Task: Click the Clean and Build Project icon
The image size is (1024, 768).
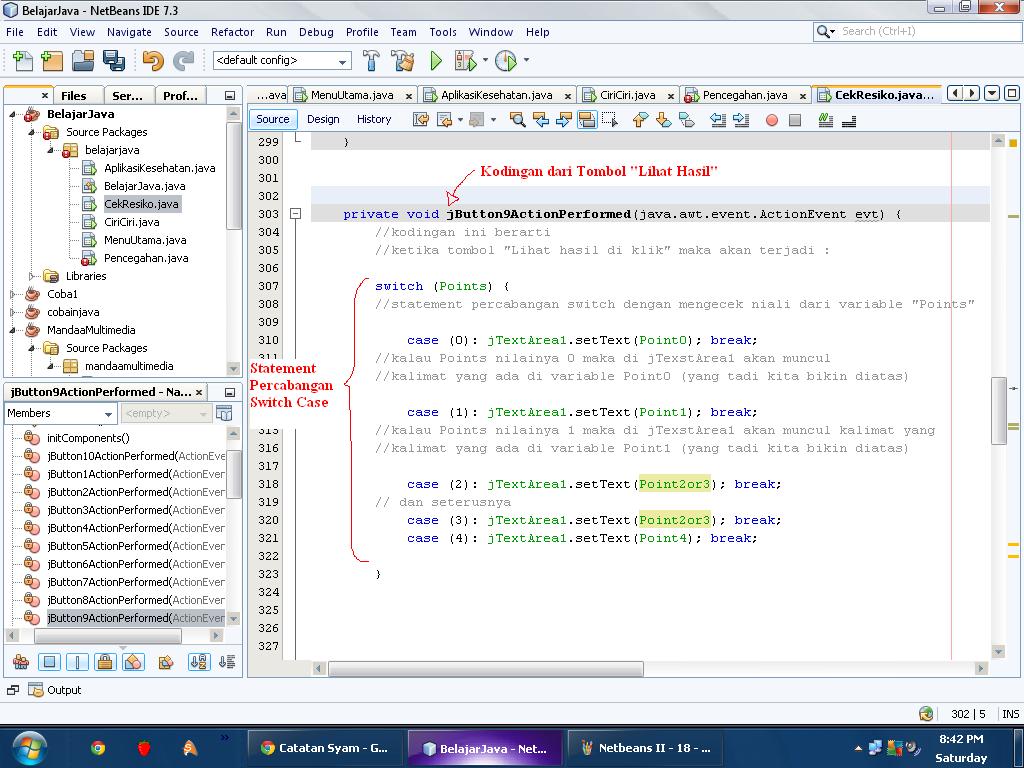Action: (403, 61)
